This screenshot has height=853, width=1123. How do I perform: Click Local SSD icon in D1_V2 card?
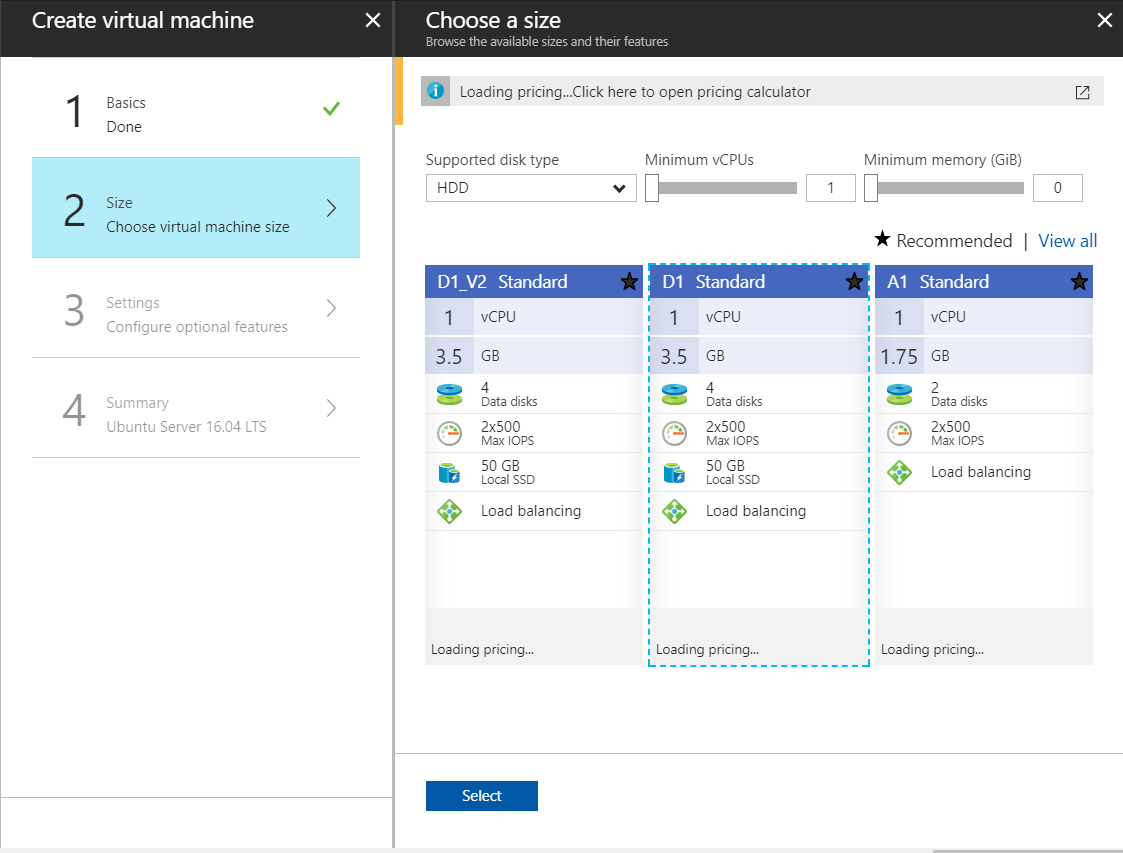449,473
